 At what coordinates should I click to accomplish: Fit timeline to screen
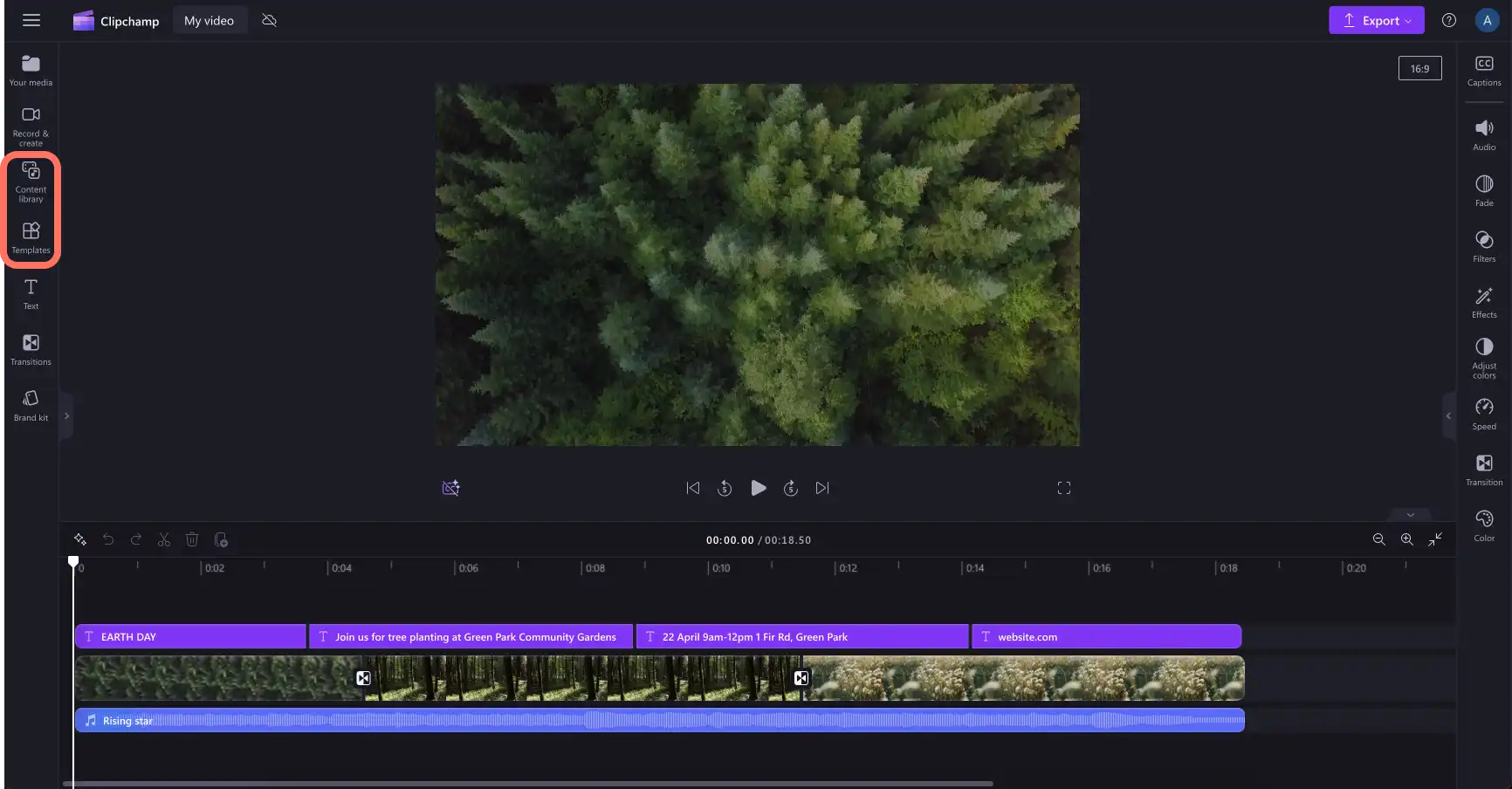coord(1435,539)
